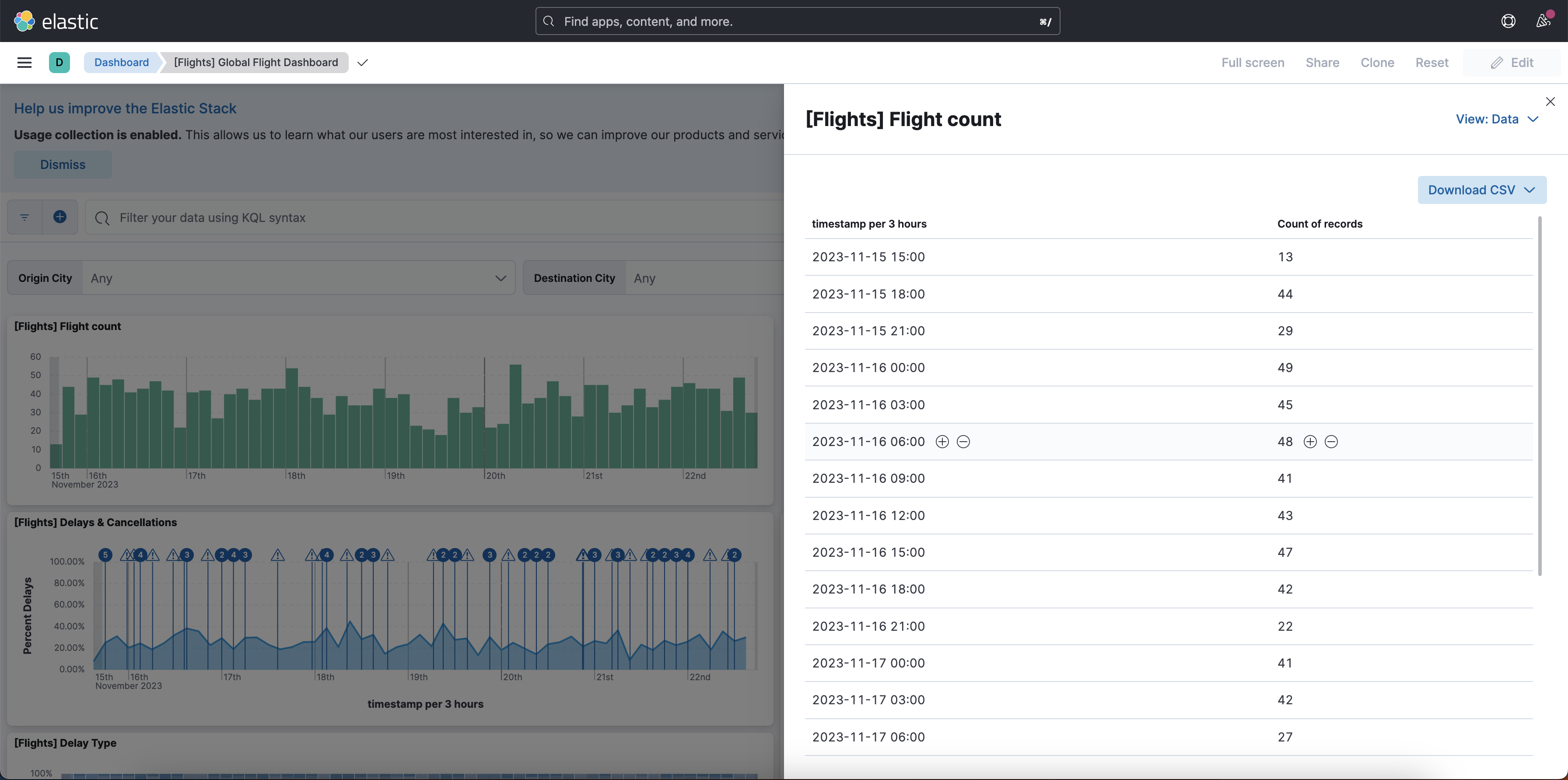Screen dimensions: 1568x780
Task: Click the D space avatar
Action: (59, 63)
